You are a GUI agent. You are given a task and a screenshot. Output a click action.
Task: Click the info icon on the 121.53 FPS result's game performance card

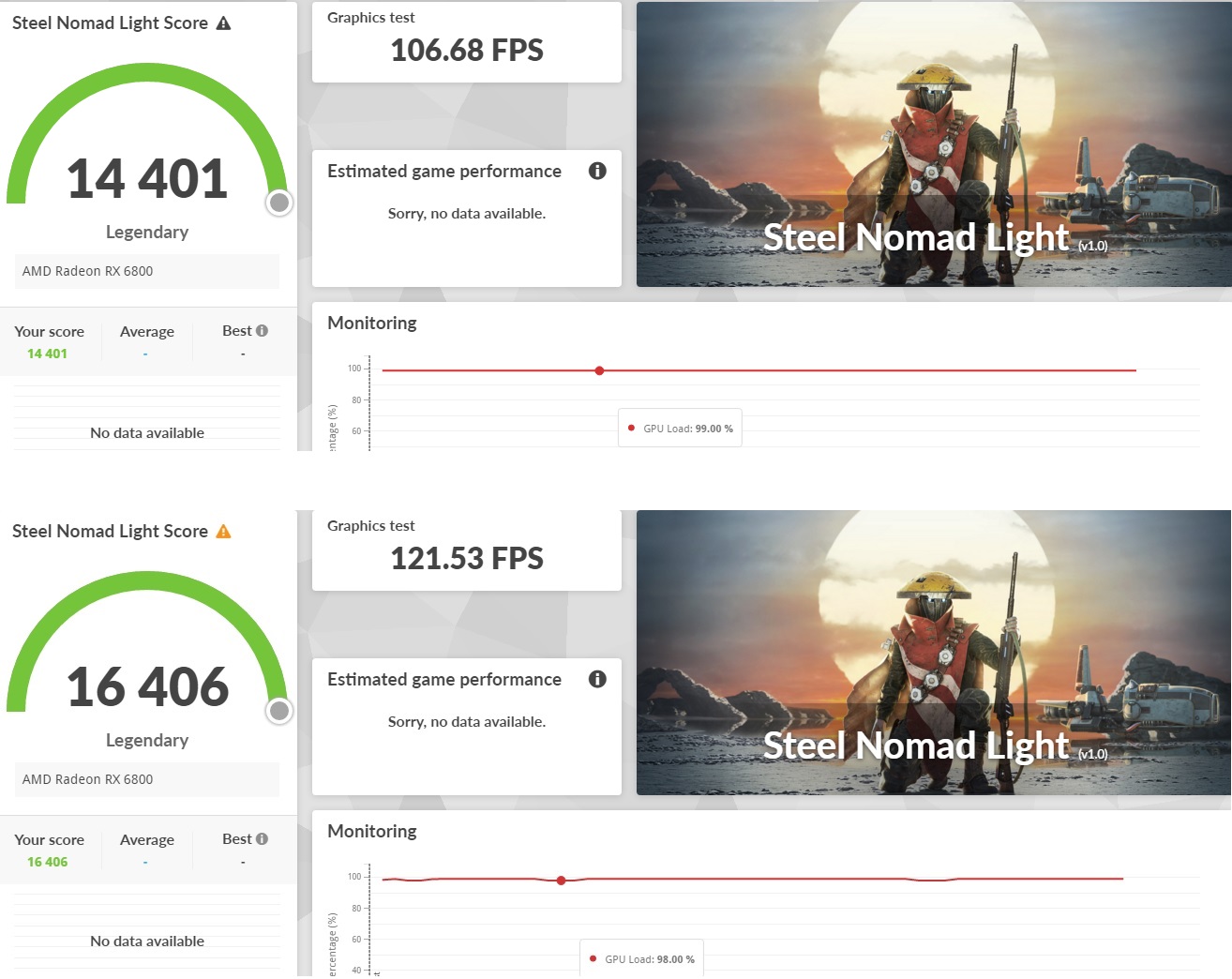pyautogui.click(x=597, y=679)
